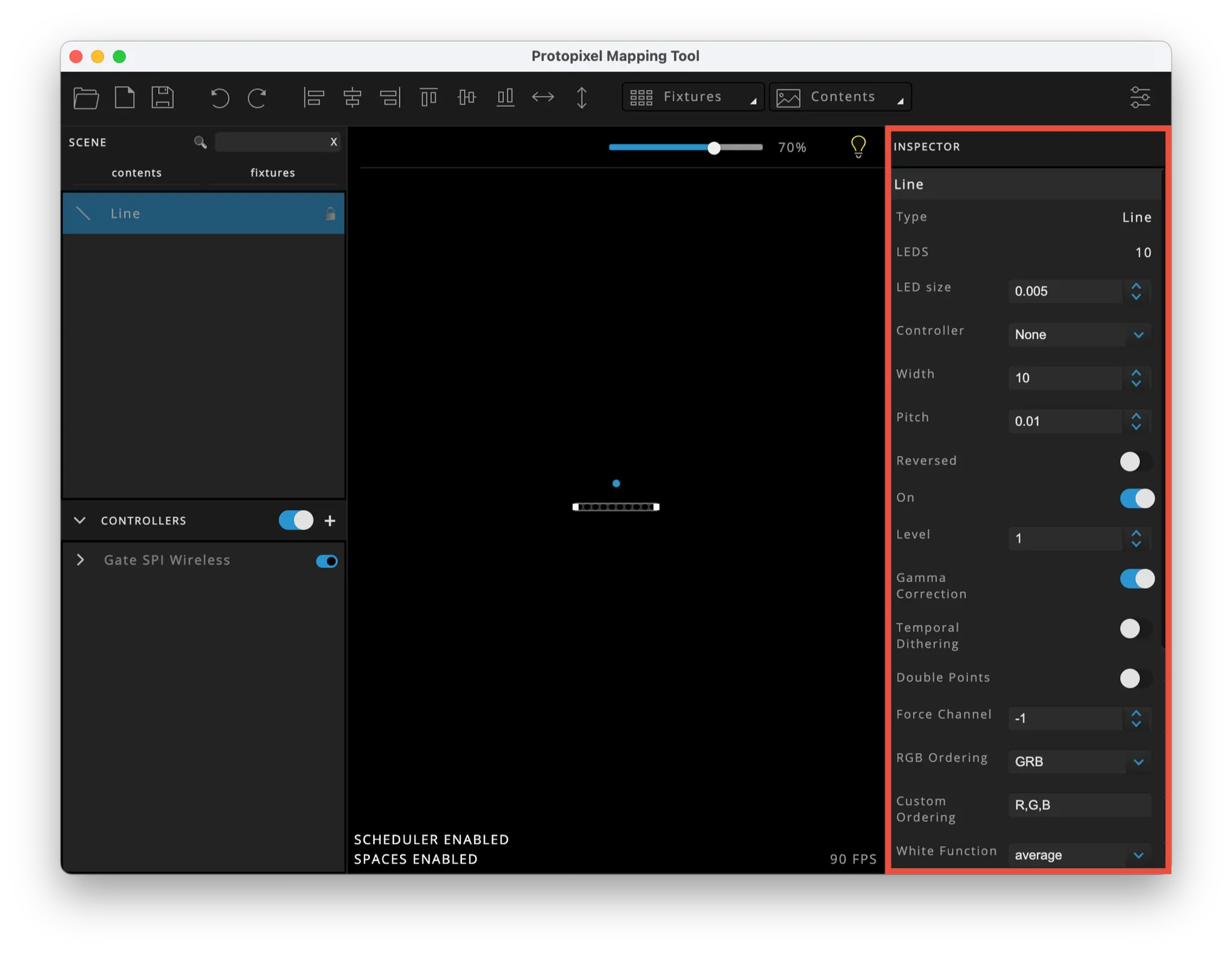Zoom the window with the green button

120,57
